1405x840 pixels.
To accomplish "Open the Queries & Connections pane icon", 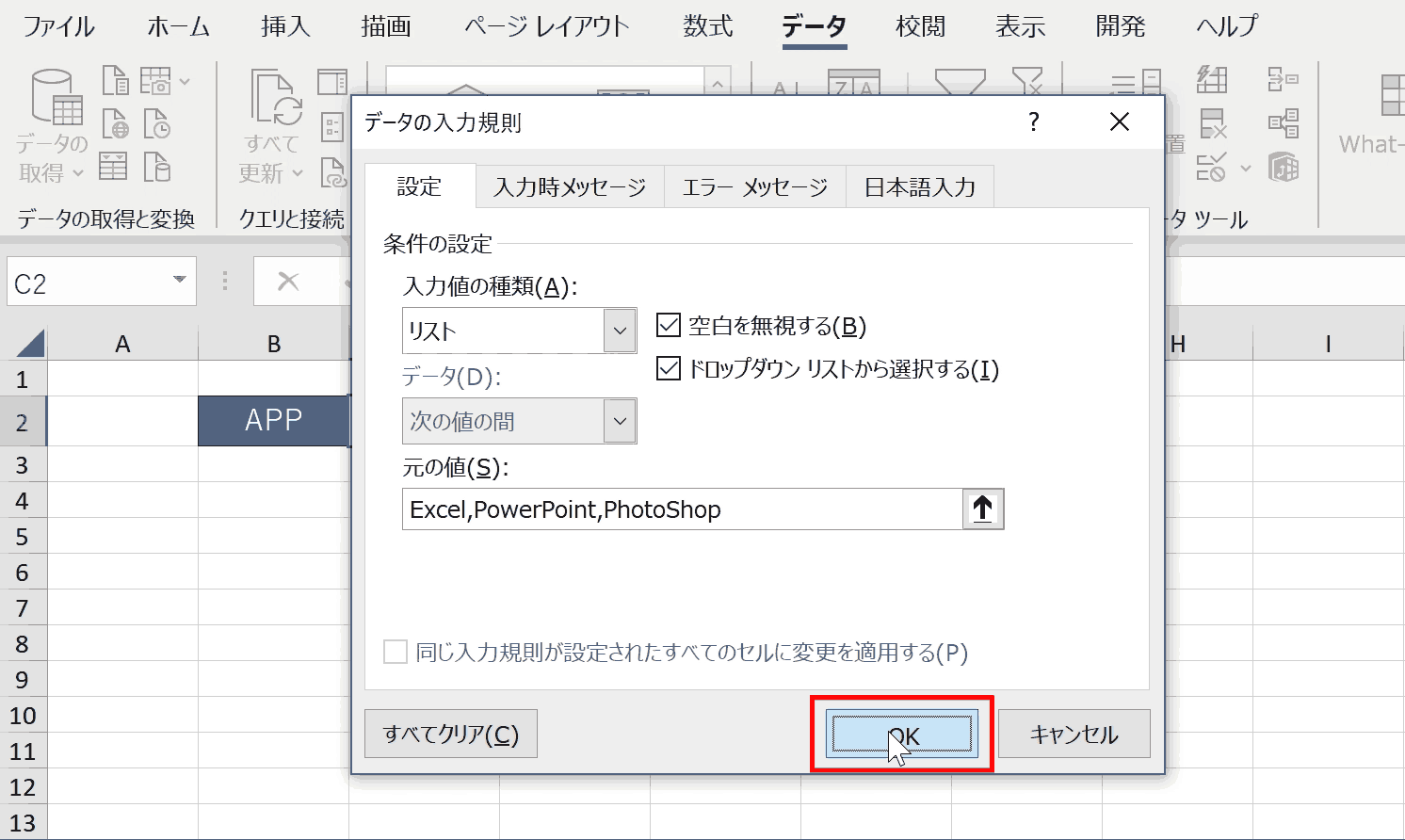I will tap(332, 81).
